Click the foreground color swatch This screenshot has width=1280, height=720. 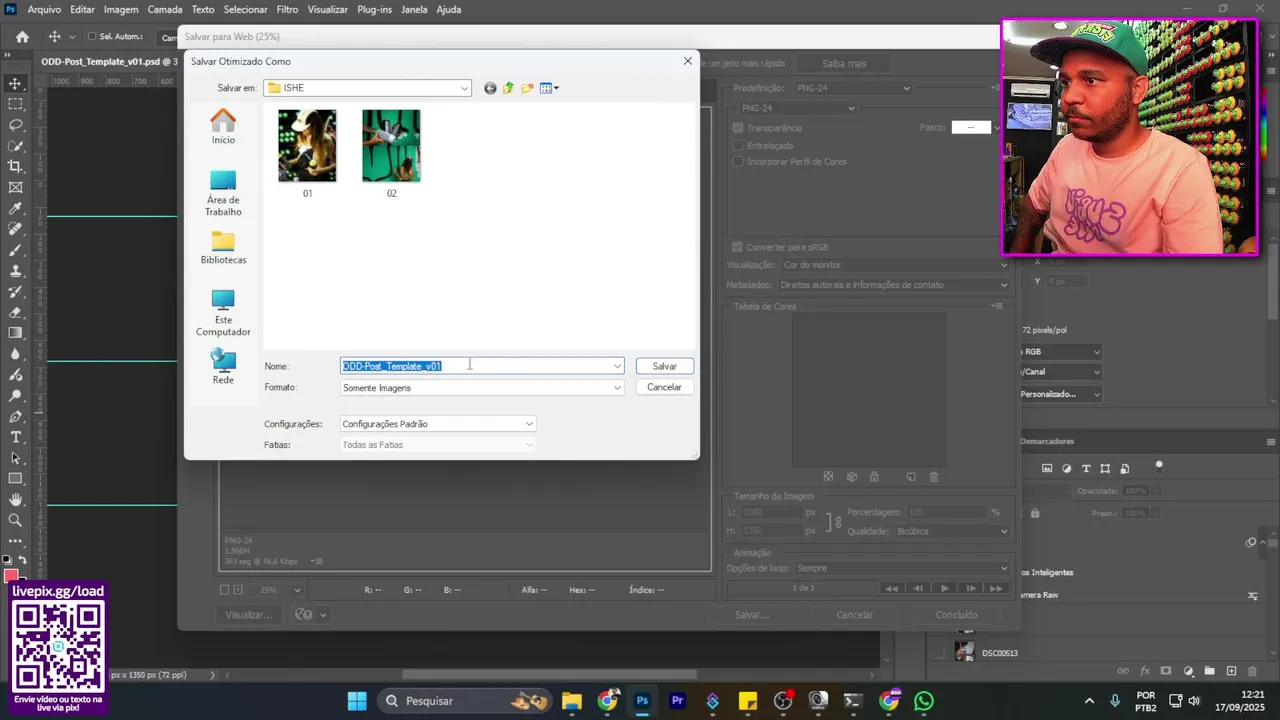(11, 575)
